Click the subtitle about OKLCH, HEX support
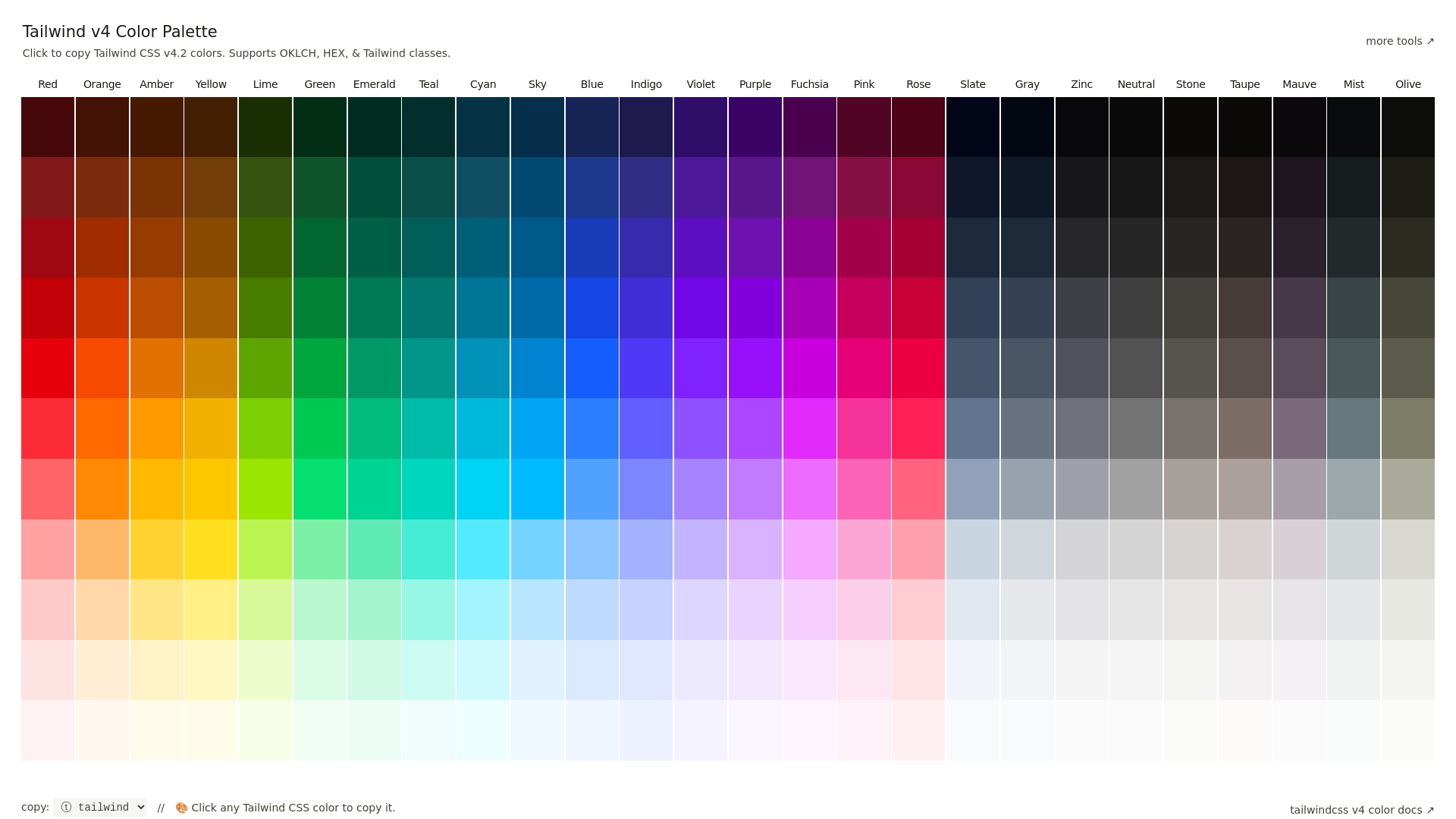 point(237,53)
